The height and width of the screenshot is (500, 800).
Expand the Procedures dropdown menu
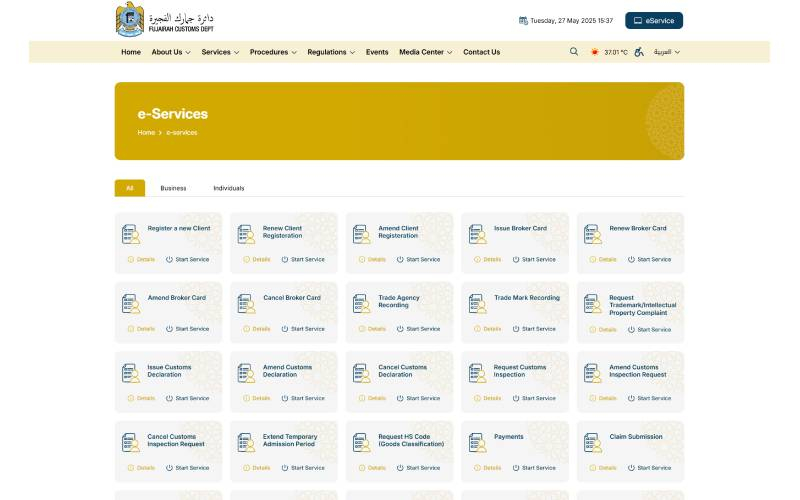coord(273,52)
